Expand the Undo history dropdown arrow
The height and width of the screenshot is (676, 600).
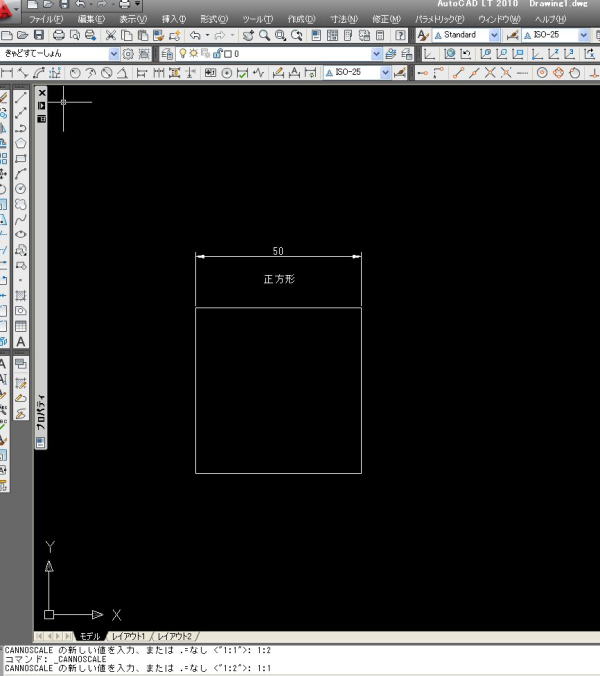[207, 35]
